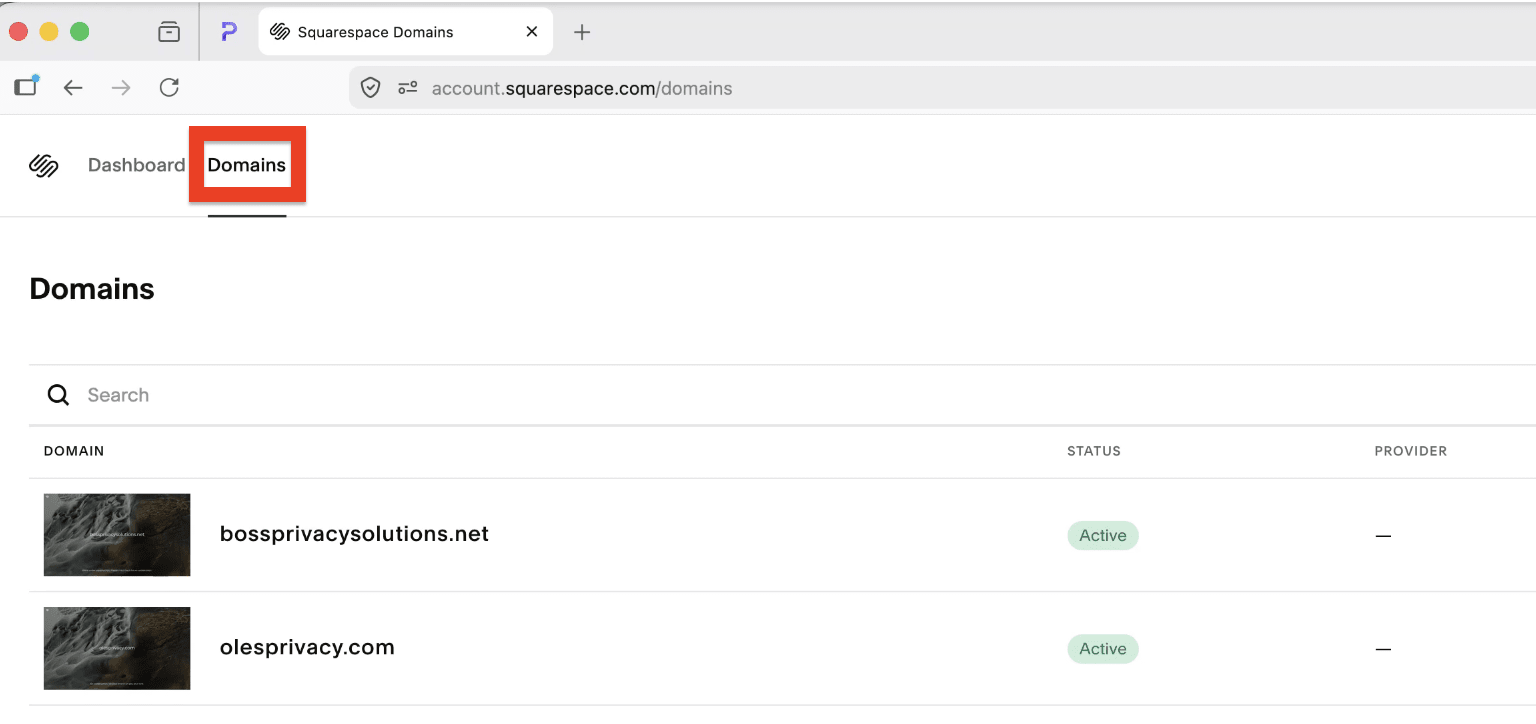The image size is (1536, 724).
Task: Open bossprivacysolutions.net thumbnail
Action: click(117, 535)
